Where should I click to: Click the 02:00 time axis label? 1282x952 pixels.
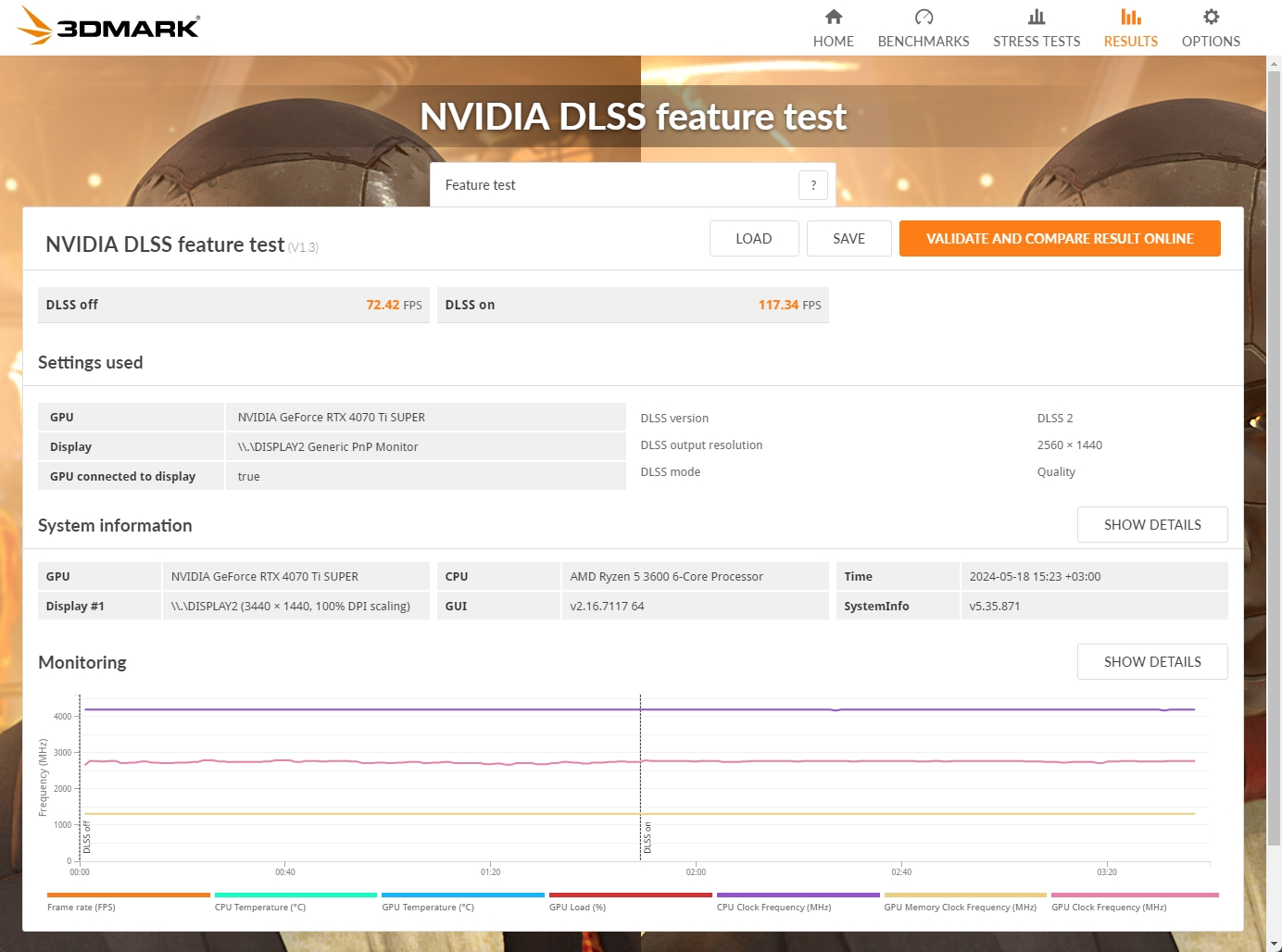[696, 872]
